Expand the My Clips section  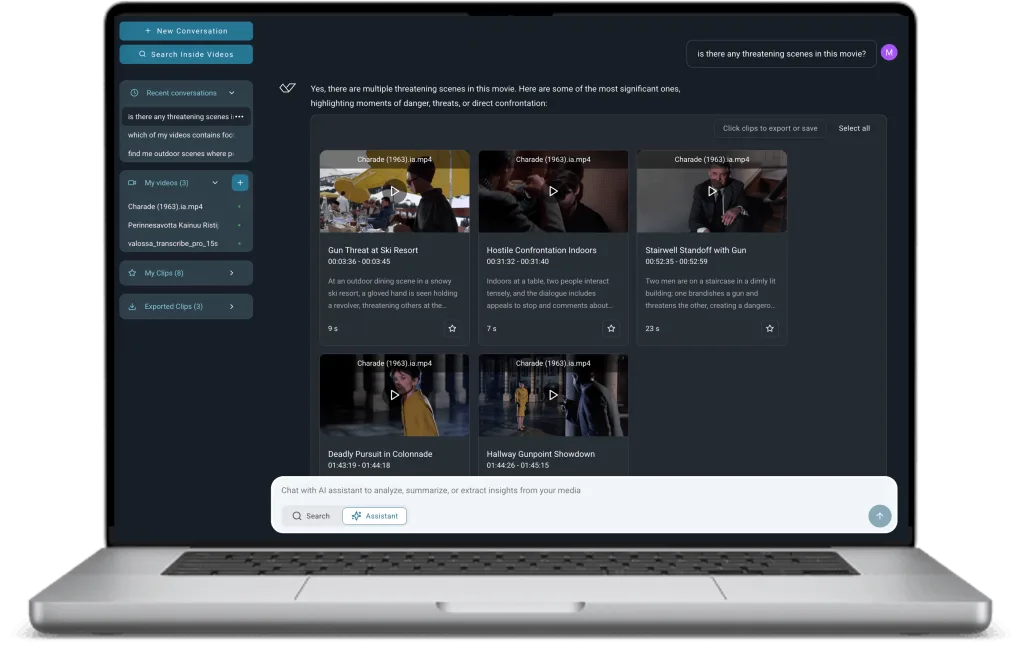click(186, 273)
